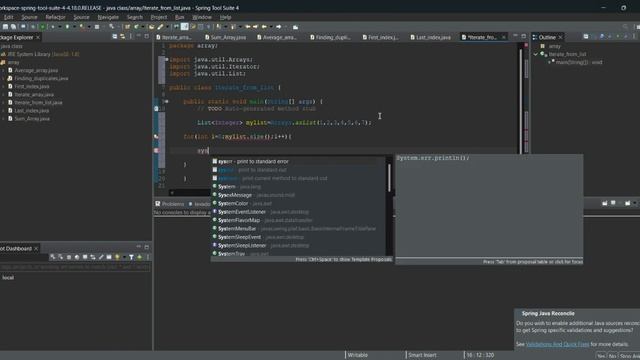Switch to Average_arra... editor tab
Image resolution: width=640 pixels, height=360 pixels.
click(277, 37)
